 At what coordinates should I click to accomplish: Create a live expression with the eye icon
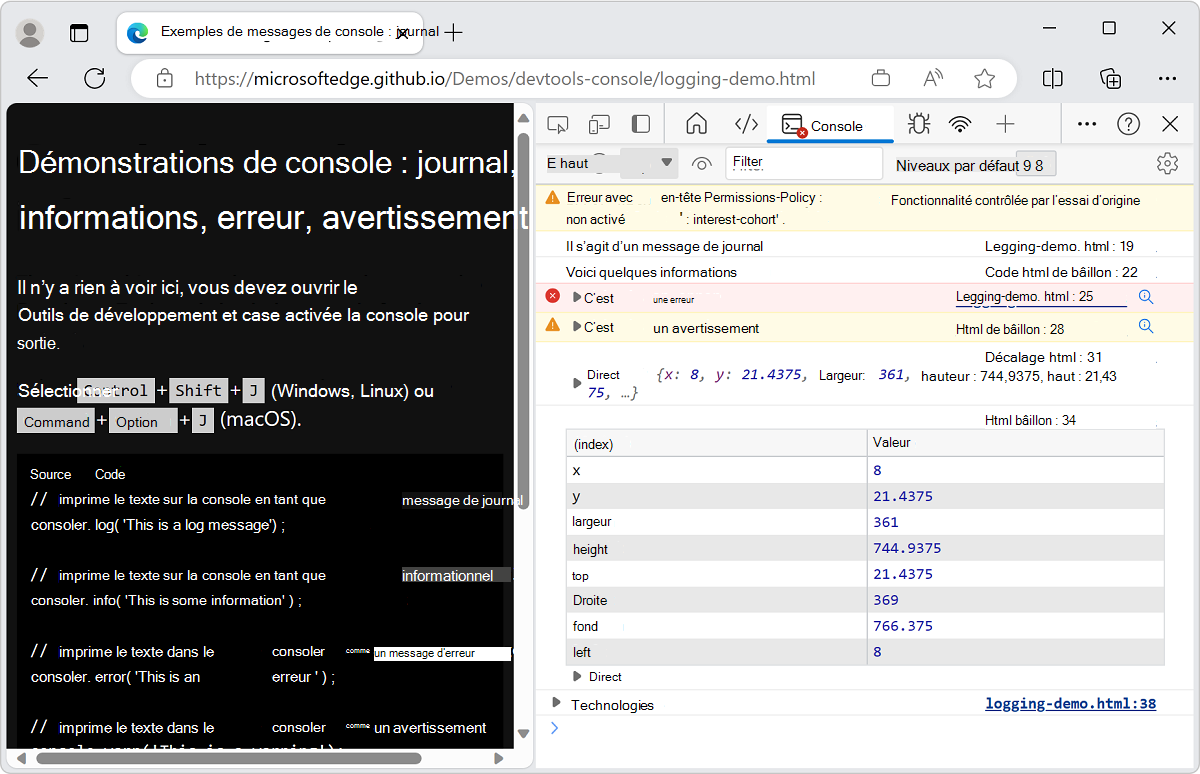pyautogui.click(x=702, y=162)
